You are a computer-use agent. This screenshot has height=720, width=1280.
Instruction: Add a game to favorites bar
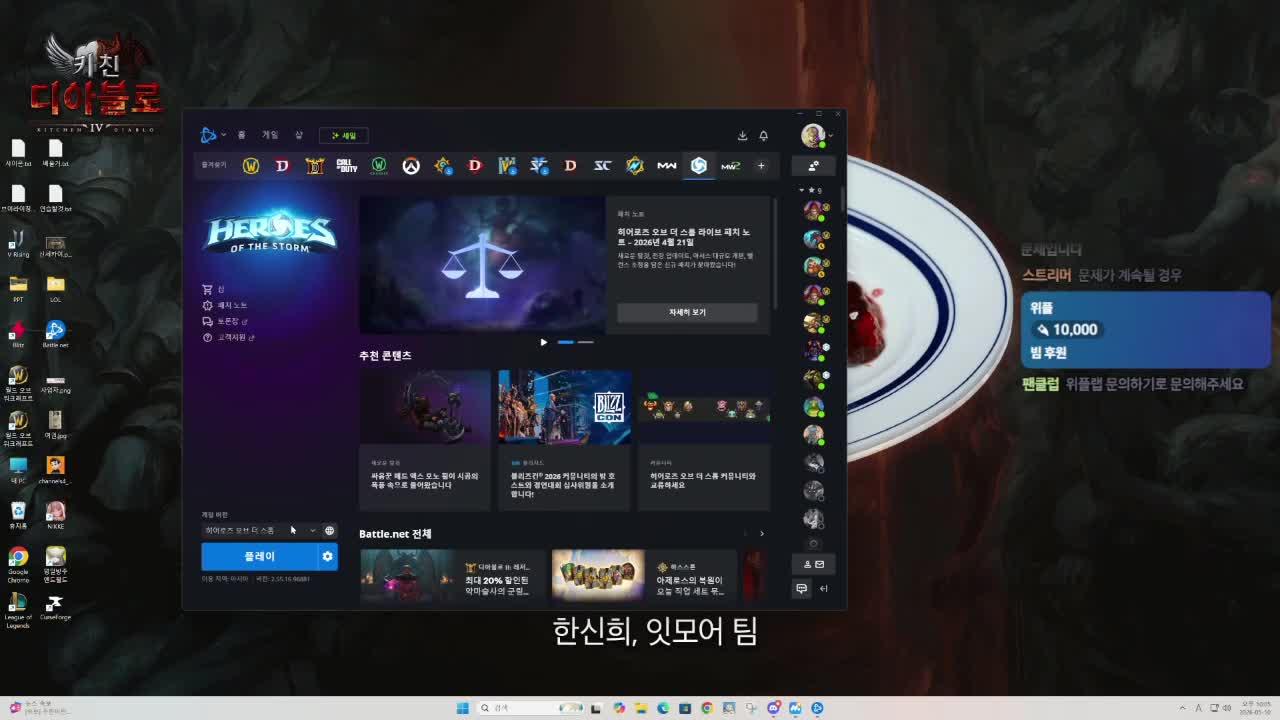click(761, 166)
